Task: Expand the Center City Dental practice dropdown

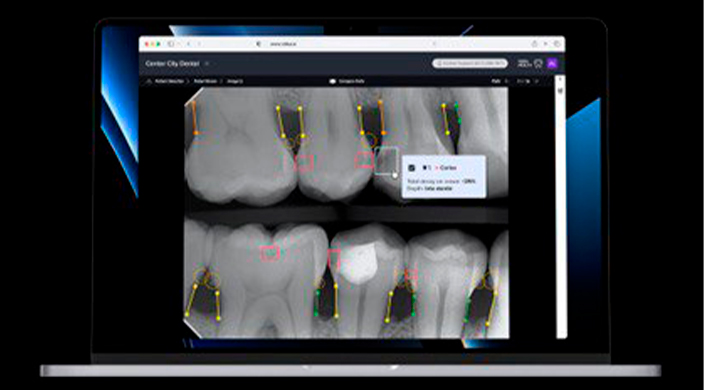Action: 207,64
